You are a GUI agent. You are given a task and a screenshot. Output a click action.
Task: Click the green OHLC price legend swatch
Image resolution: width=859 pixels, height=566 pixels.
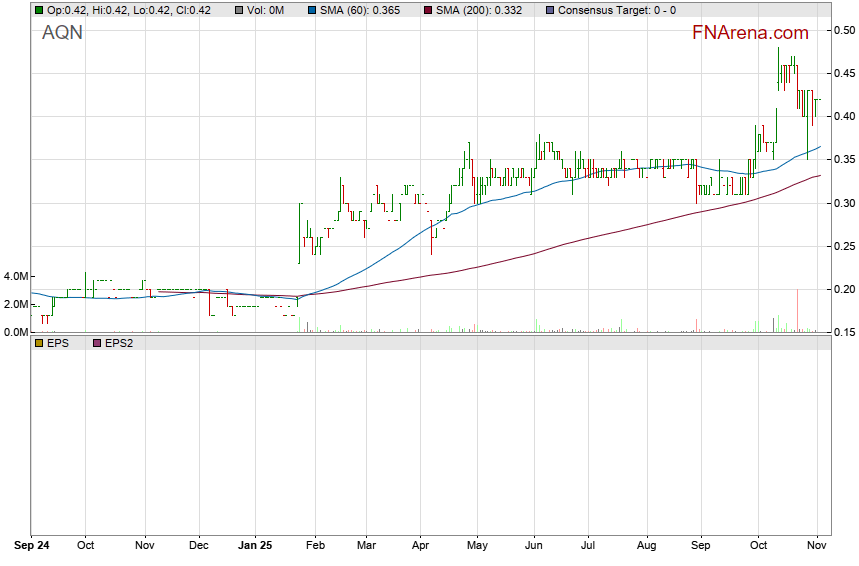click(38, 10)
